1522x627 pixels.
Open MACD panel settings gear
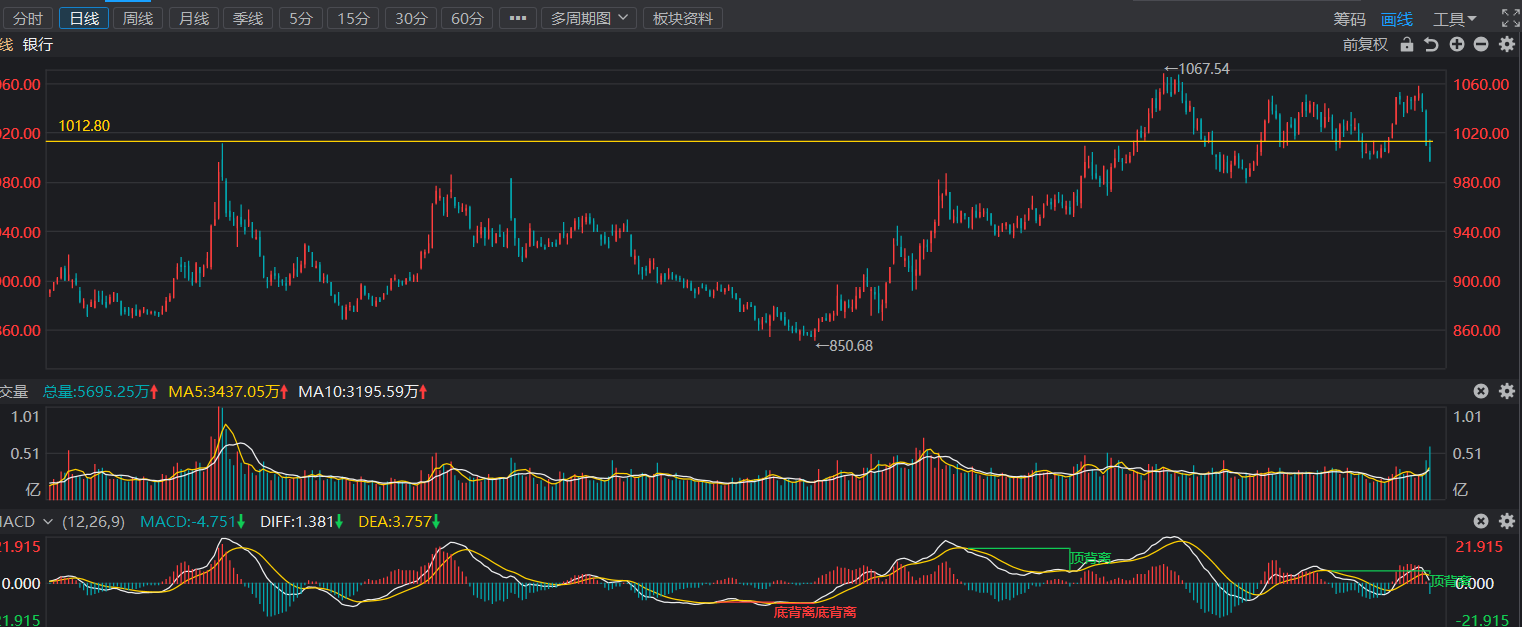pyautogui.click(x=1506, y=521)
